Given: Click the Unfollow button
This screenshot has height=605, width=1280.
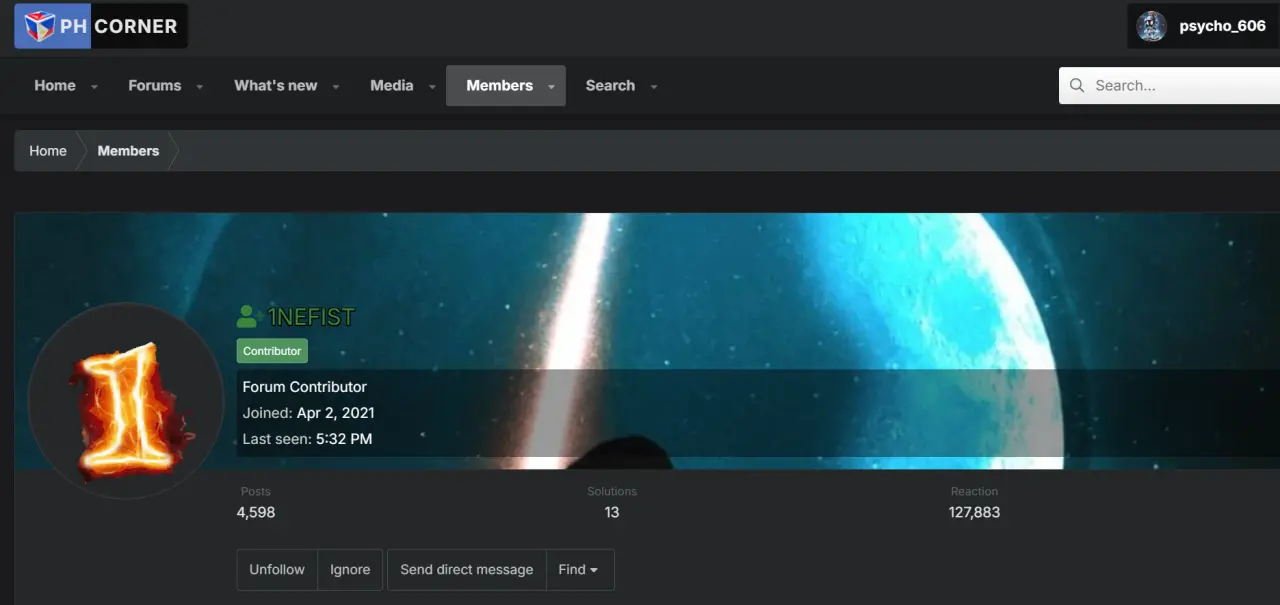Looking at the screenshot, I should click(277, 570).
